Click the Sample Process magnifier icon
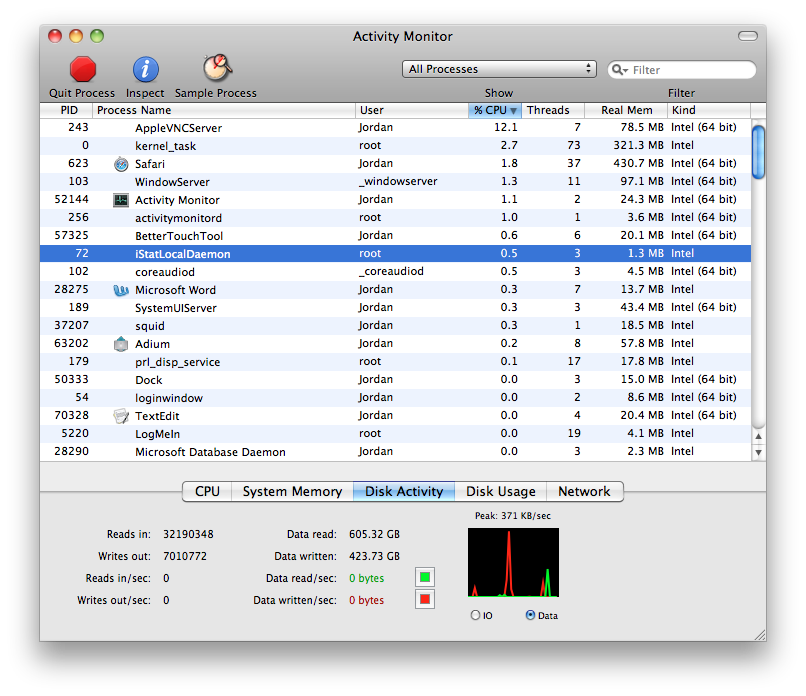 217,68
